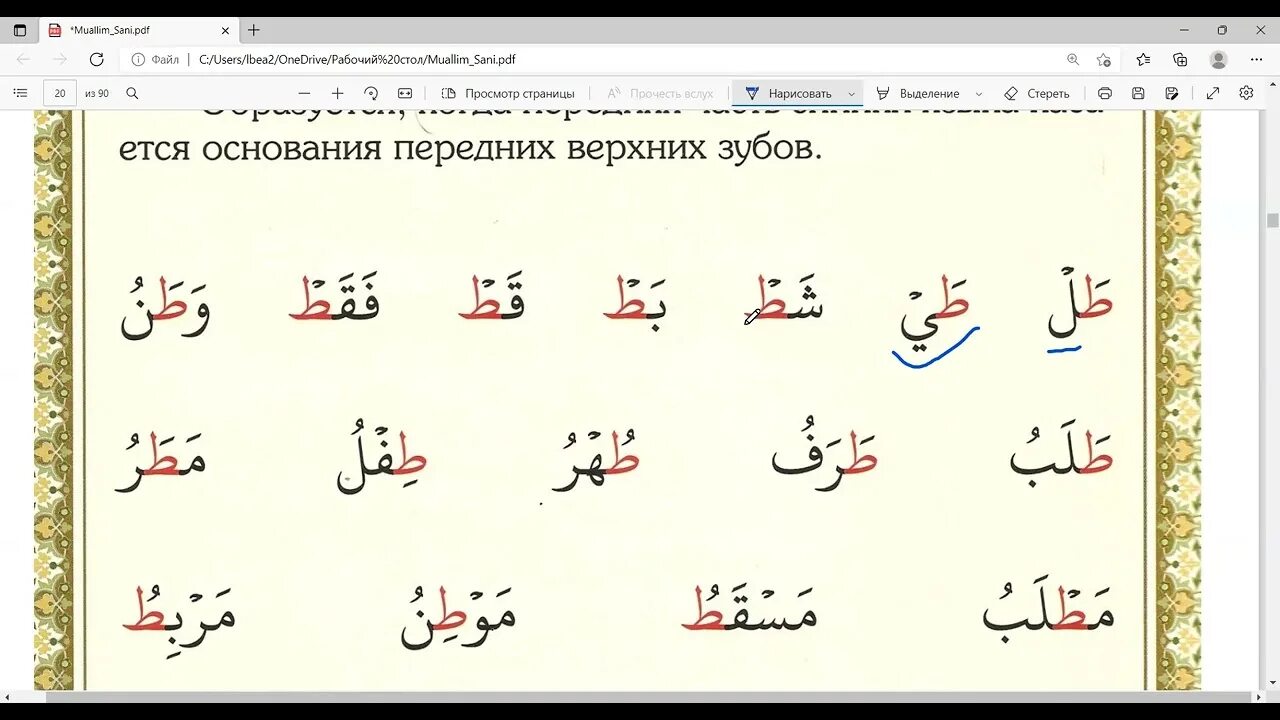Open Просмотр страницы page view
The height and width of the screenshot is (720, 1280).
tap(509, 93)
